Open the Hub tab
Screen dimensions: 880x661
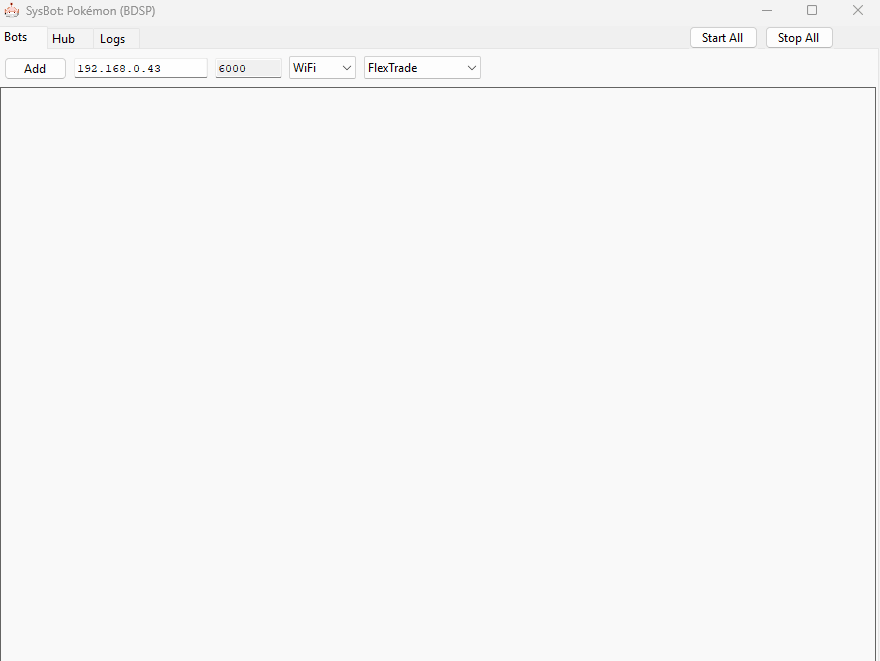[x=70, y=39]
